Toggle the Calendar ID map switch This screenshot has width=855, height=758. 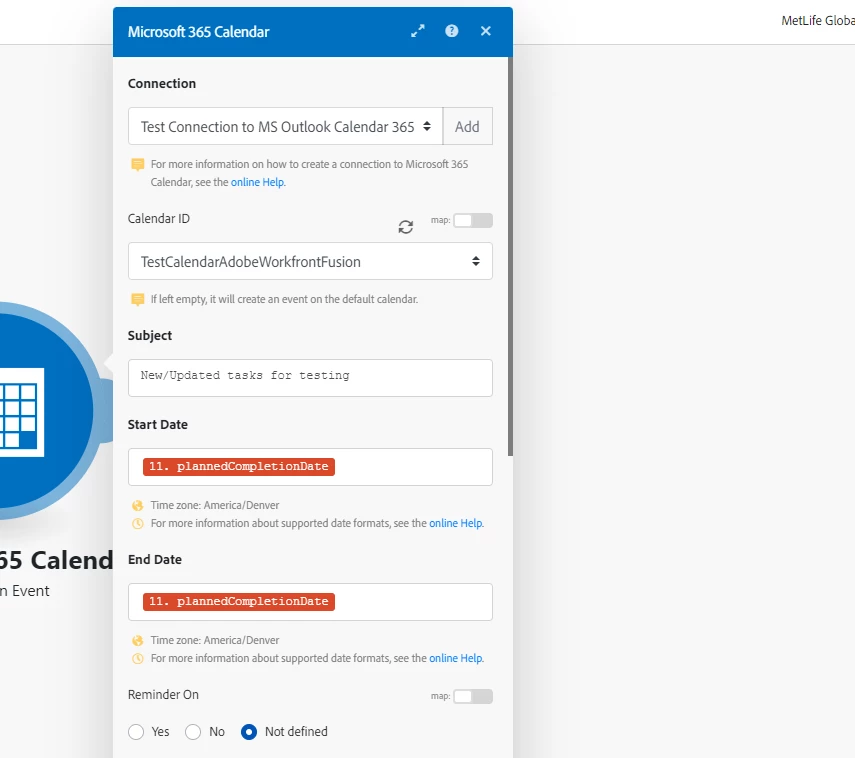pyautogui.click(x=473, y=220)
